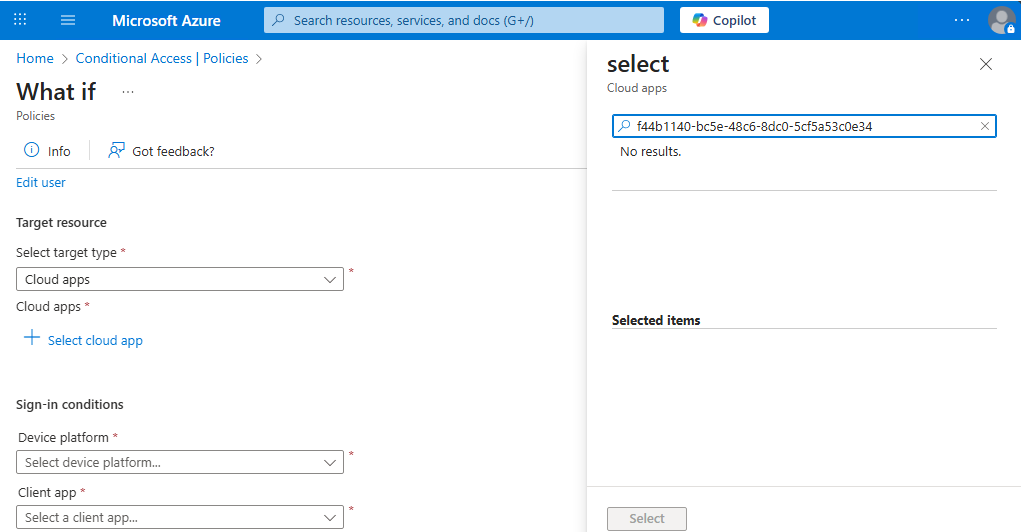Click Got feedback? toolbar item

pyautogui.click(x=161, y=151)
